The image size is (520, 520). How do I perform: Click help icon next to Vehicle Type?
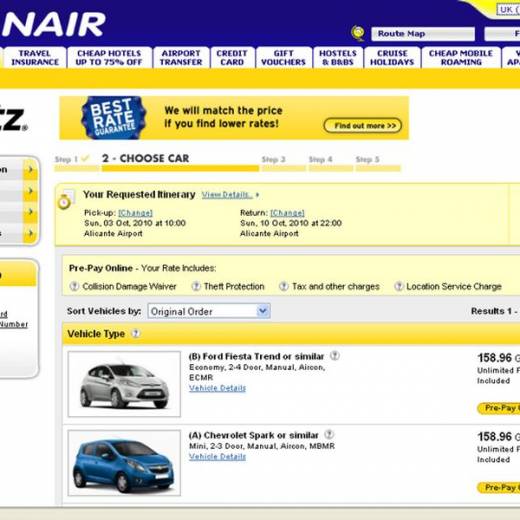136,333
